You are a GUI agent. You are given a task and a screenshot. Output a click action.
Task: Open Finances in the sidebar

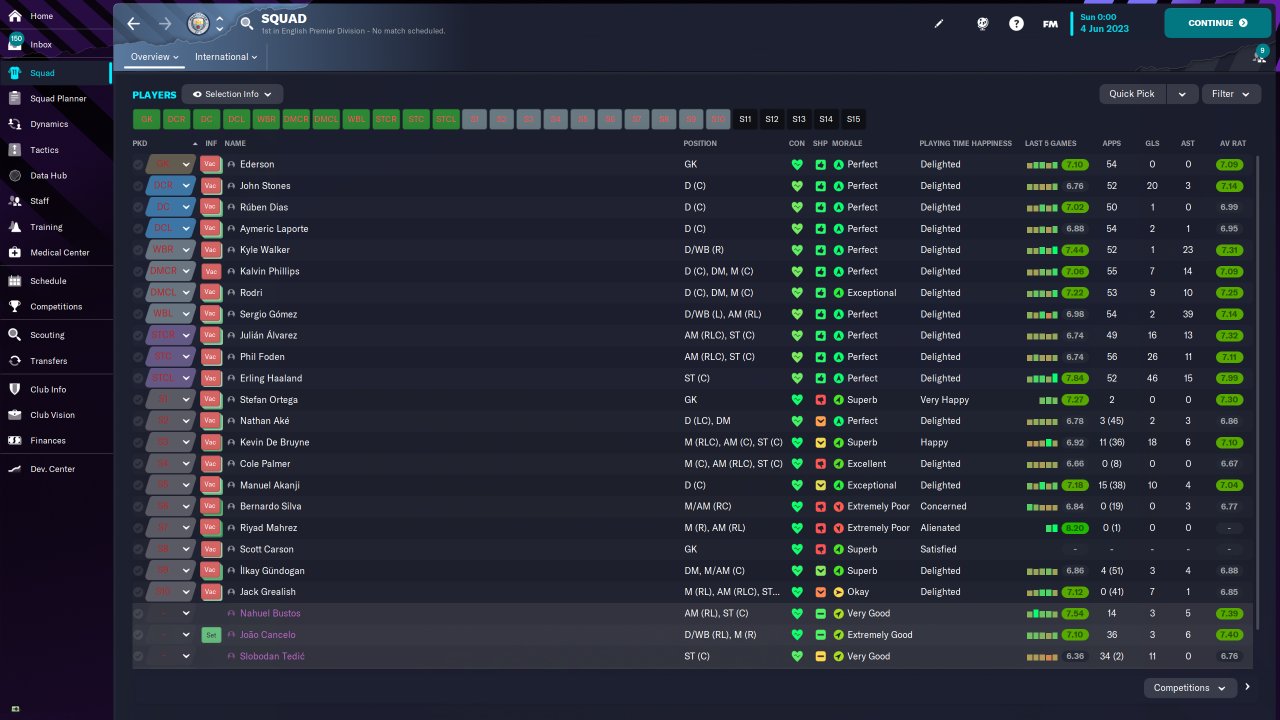56,441
